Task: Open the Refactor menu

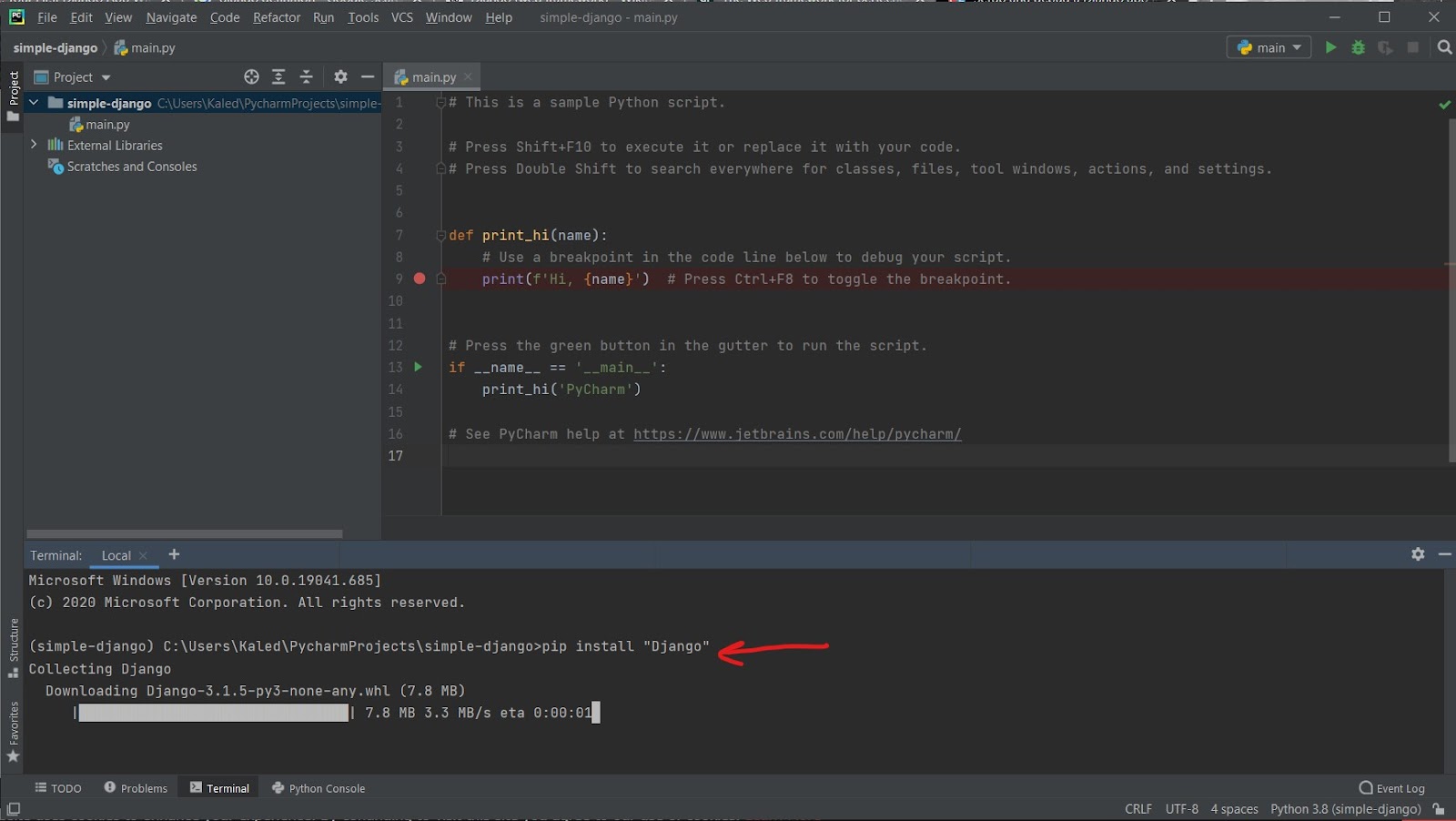Action: point(277,17)
